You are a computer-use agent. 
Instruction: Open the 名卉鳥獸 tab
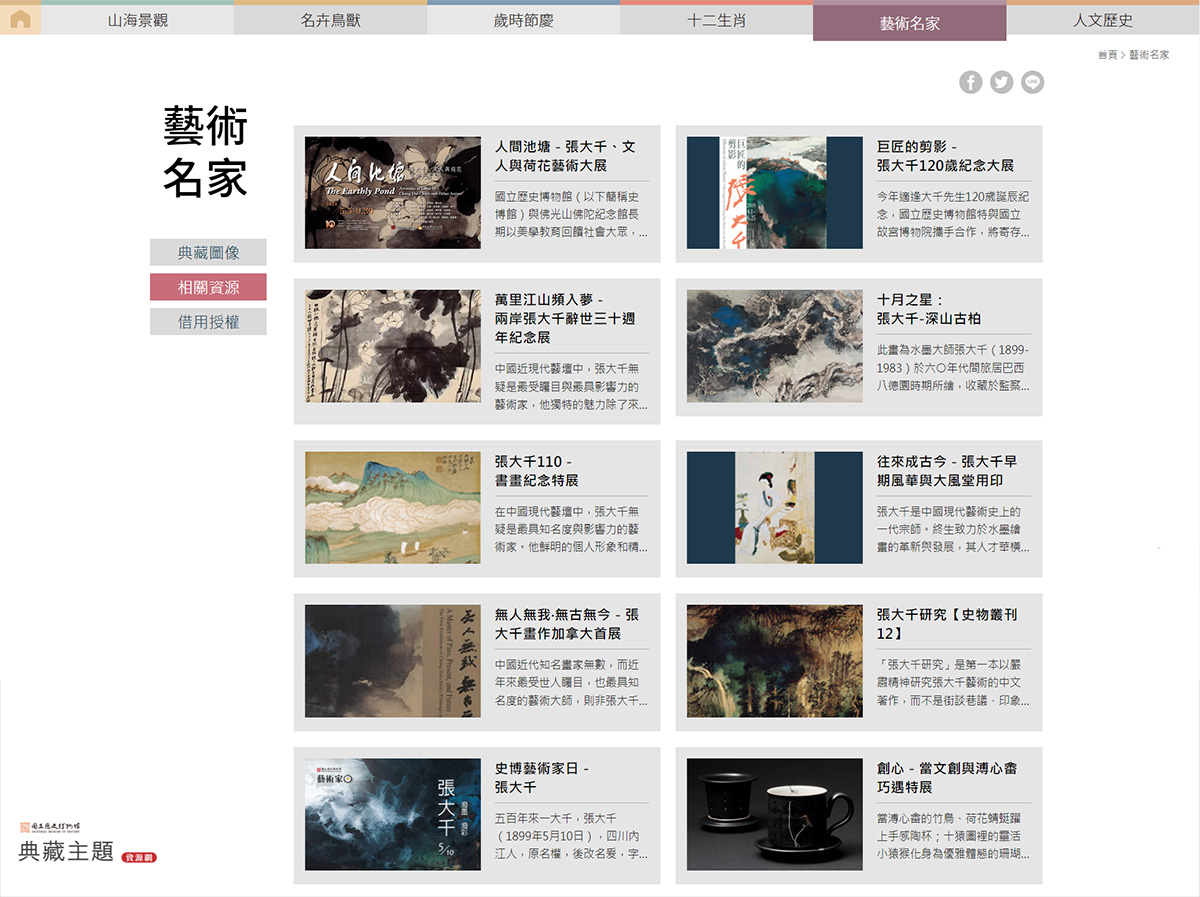[331, 20]
